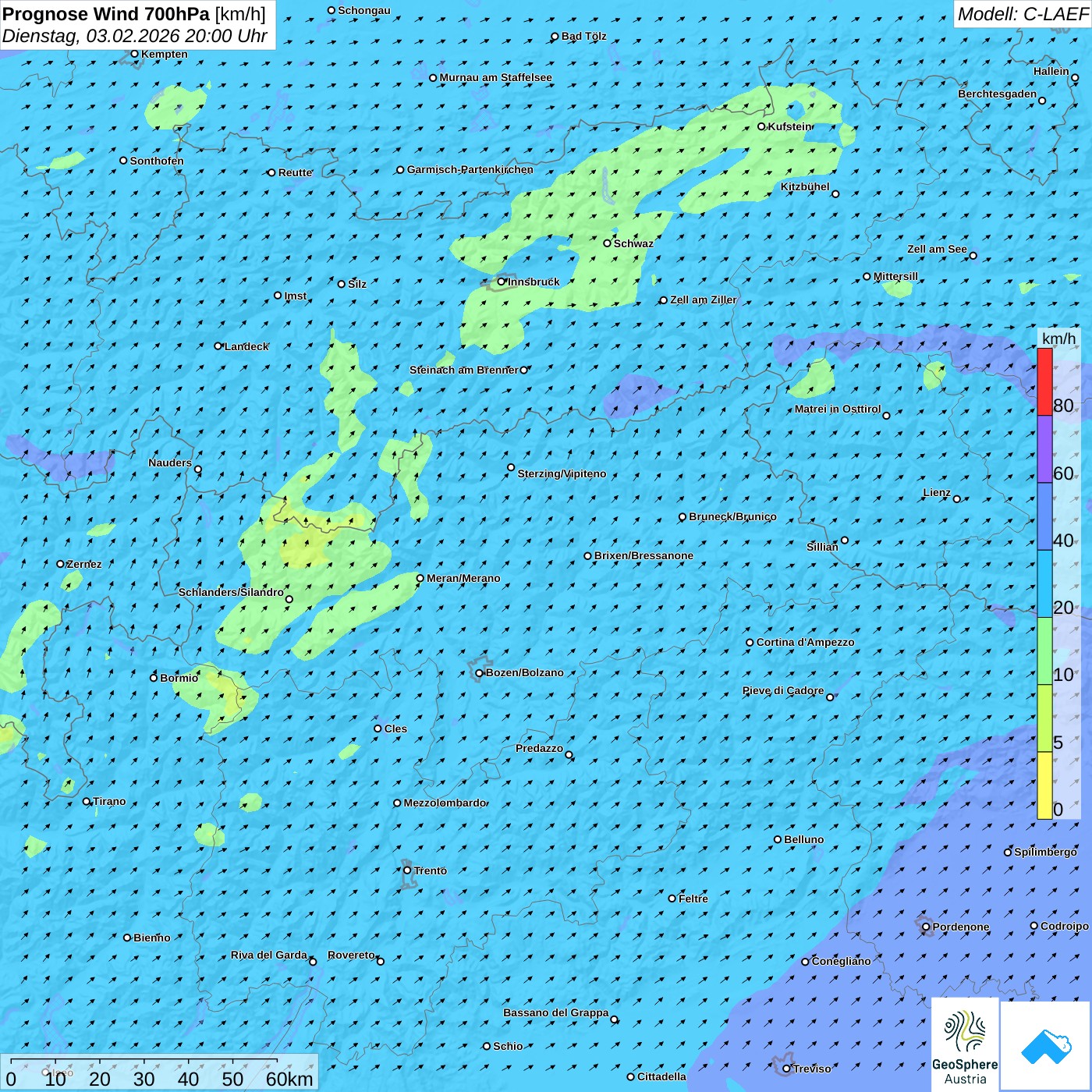Select the light blue 20–40 km/h legend color
This screenshot has height=1092, width=1092.
(x=1044, y=584)
